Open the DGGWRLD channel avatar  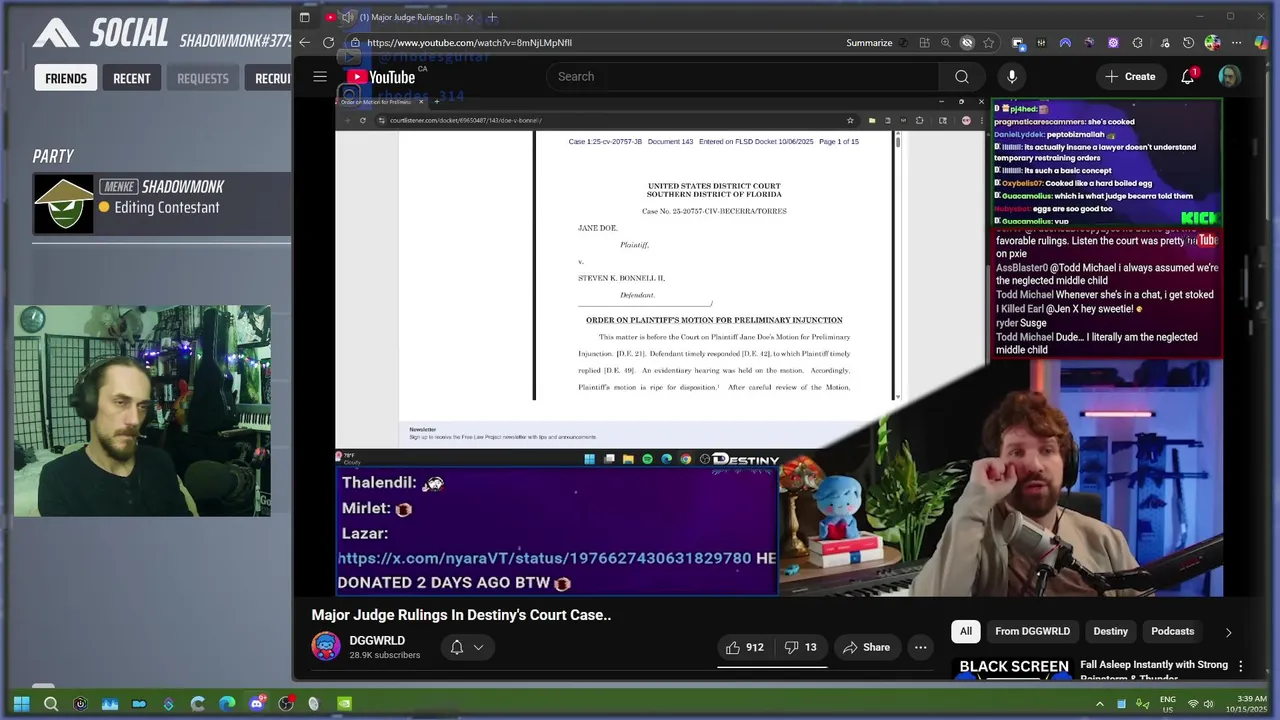326,647
